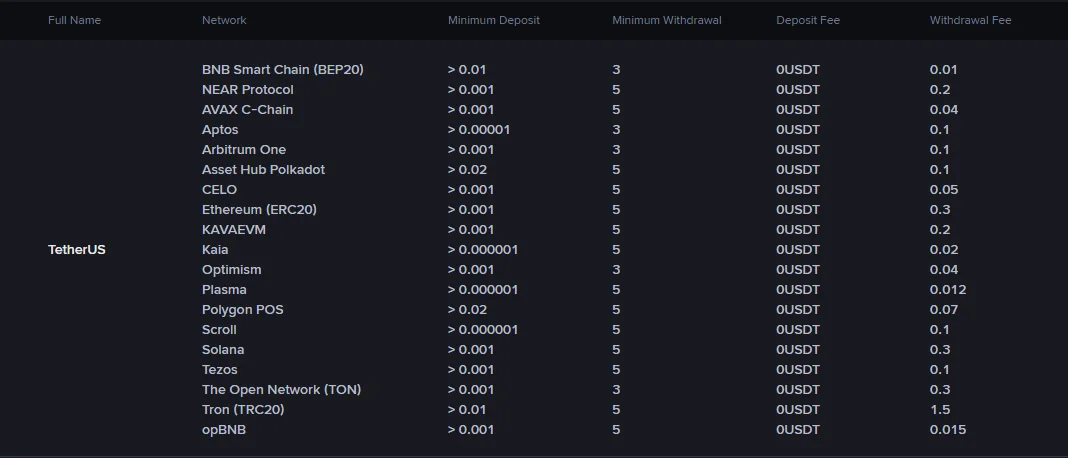This screenshot has height=458, width=1068.
Task: Click NEAR Protocol withdrawal fee 0.2
Action: tap(940, 89)
